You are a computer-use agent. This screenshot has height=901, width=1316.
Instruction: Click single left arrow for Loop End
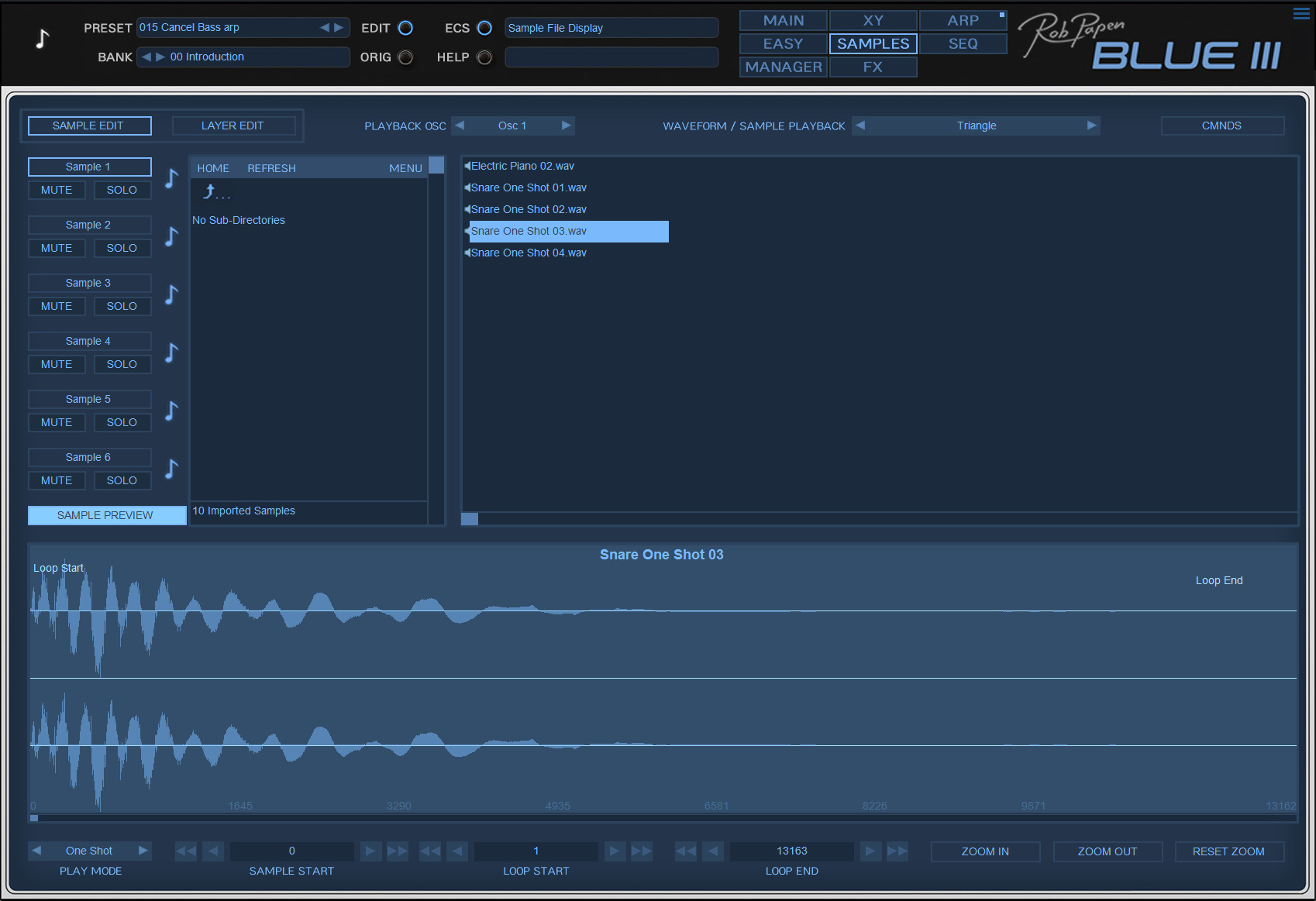pyautogui.click(x=713, y=851)
